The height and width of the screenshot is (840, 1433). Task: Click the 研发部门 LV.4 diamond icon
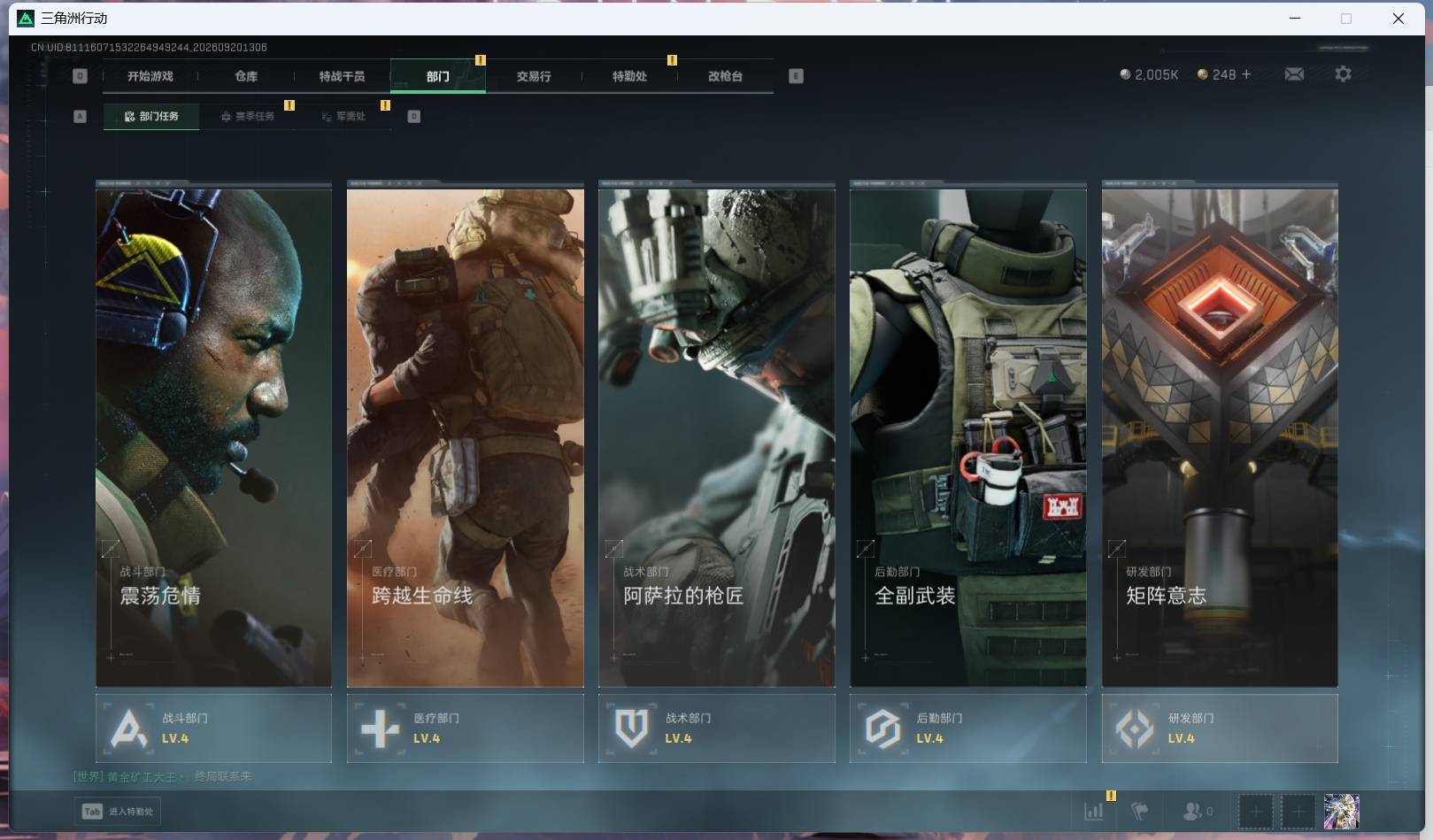tap(1135, 728)
